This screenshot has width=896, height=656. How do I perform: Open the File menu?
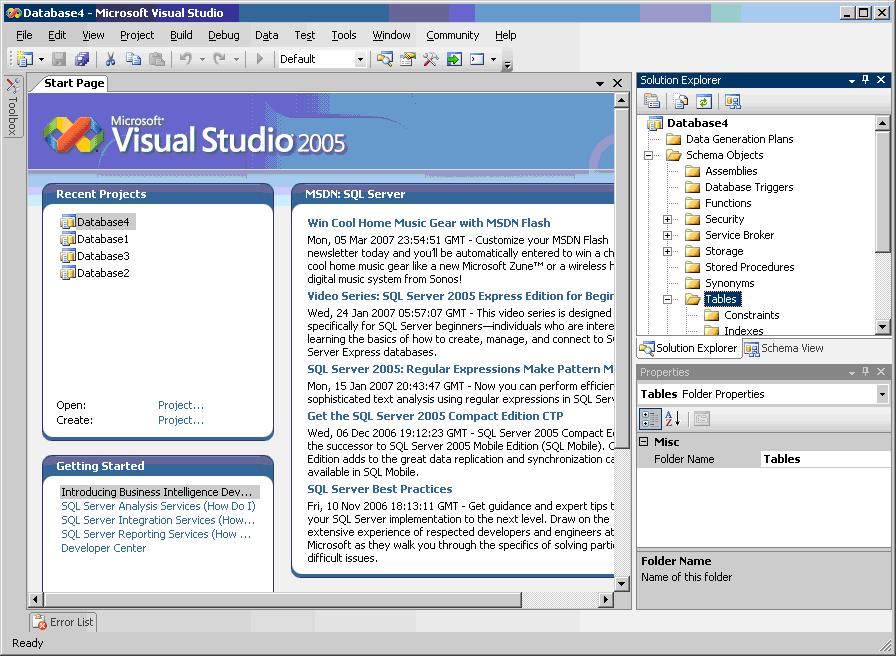(x=24, y=35)
